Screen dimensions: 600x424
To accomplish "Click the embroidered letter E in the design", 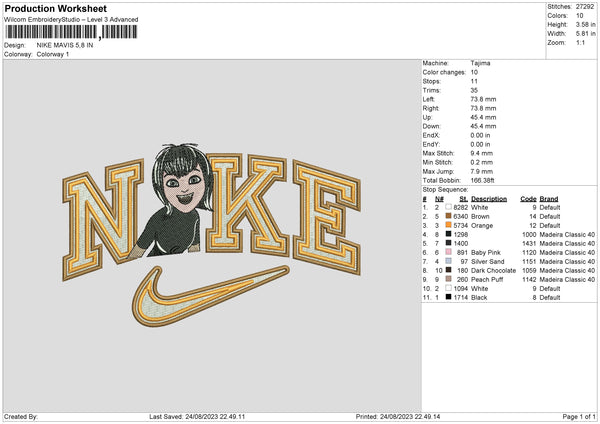I will point(326,217).
